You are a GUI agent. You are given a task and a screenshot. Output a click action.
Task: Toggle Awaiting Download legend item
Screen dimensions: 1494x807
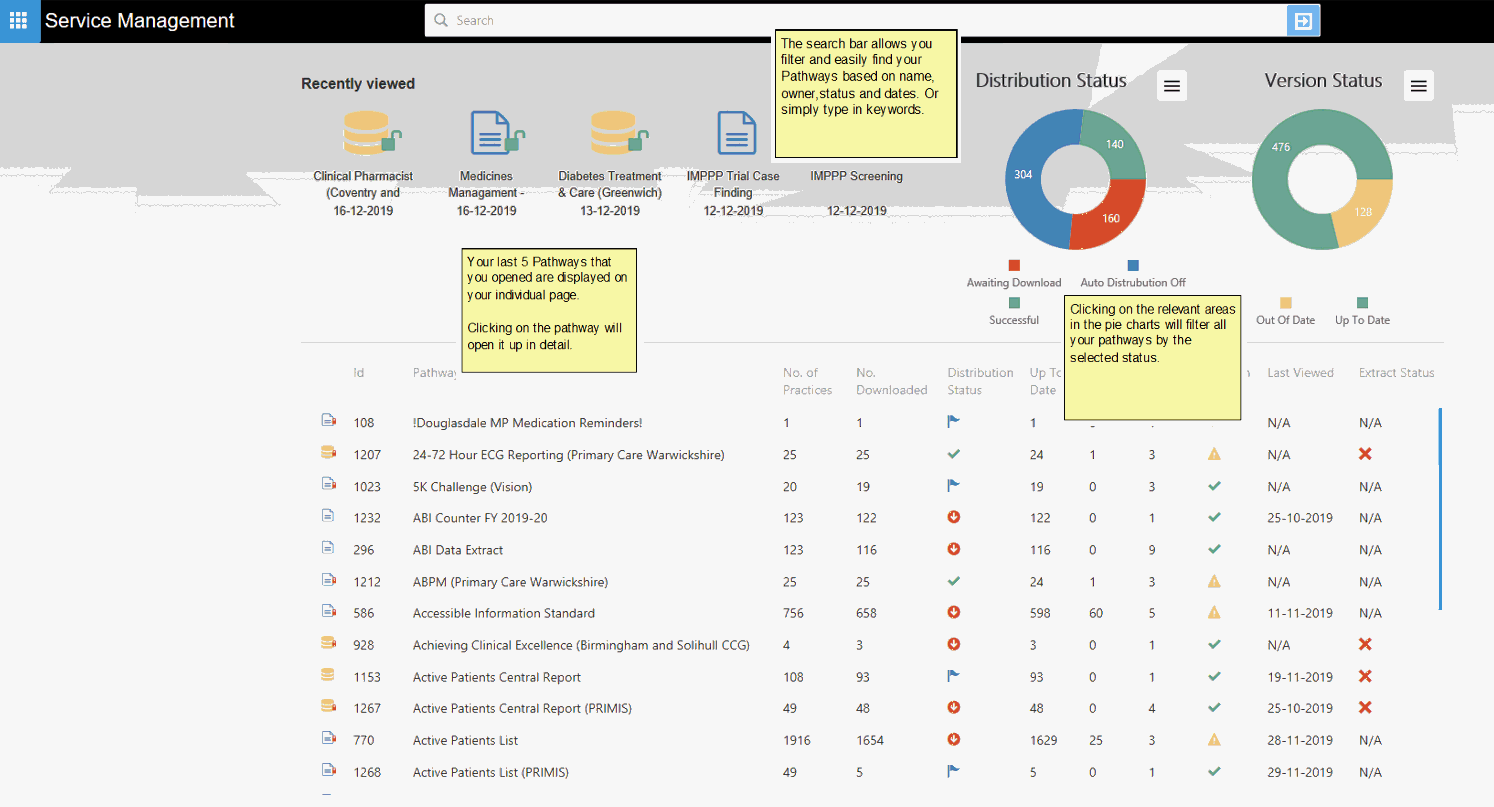1014,274
